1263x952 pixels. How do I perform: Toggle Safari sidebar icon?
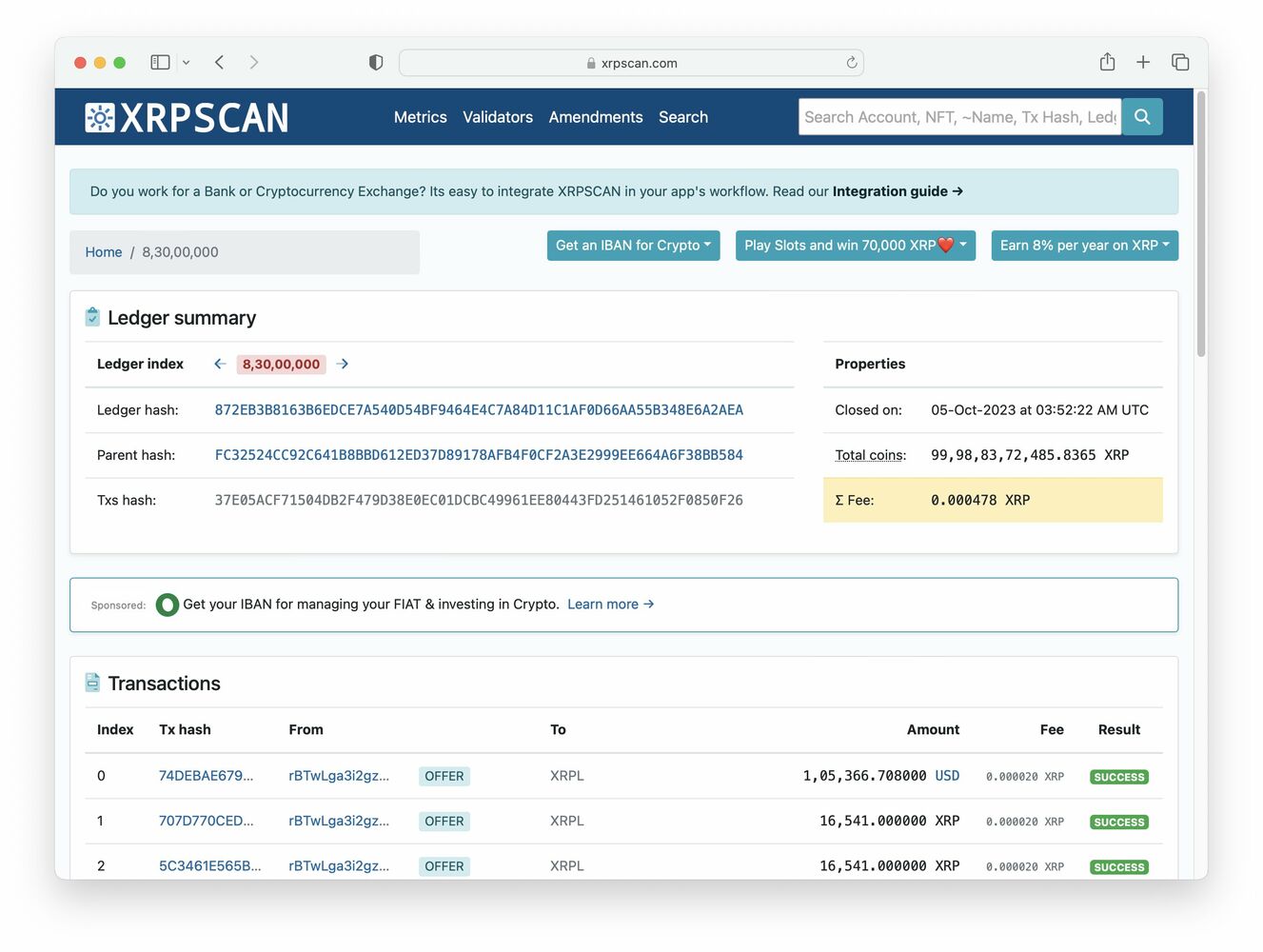point(160,63)
